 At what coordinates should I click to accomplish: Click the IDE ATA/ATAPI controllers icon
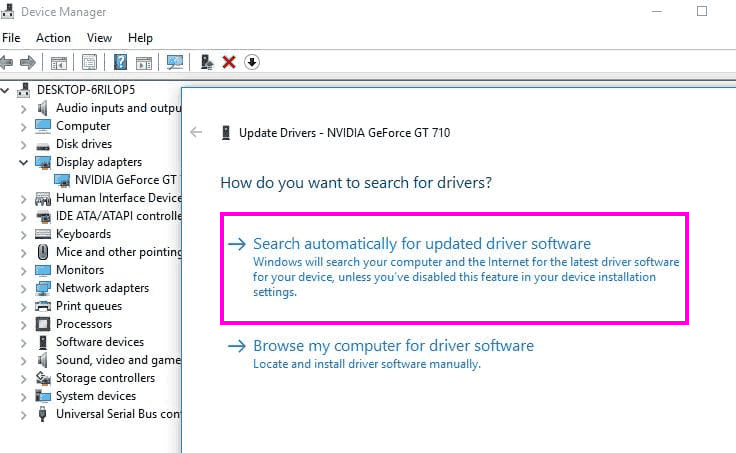tap(43, 216)
